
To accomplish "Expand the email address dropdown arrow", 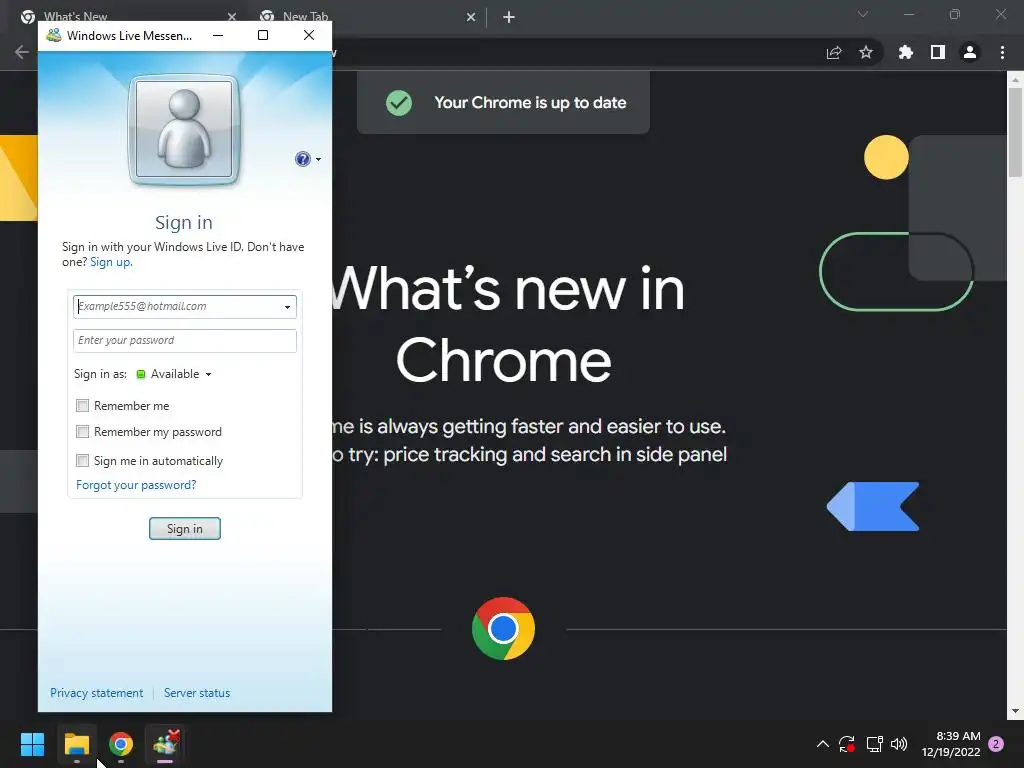I will [287, 307].
